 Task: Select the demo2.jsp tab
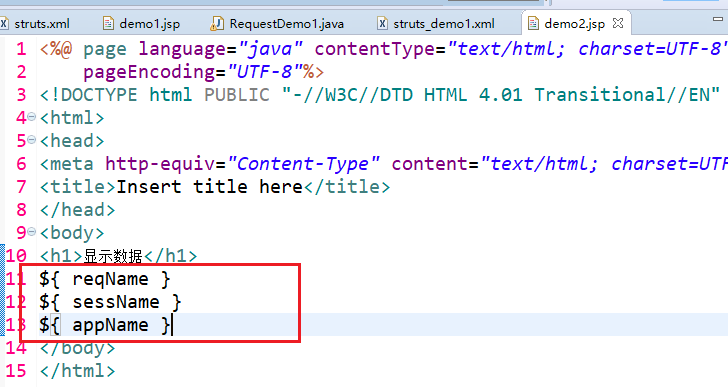point(574,24)
